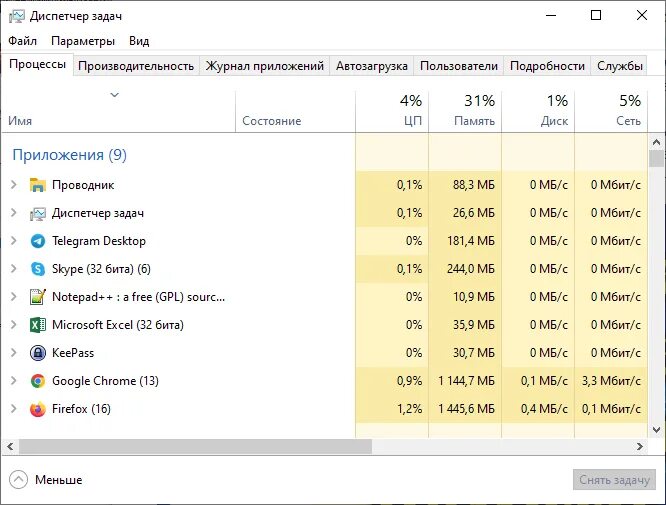Viewport: 666px width, 505px height.
Task: Switch to the Подробности tab
Action: coord(547,66)
